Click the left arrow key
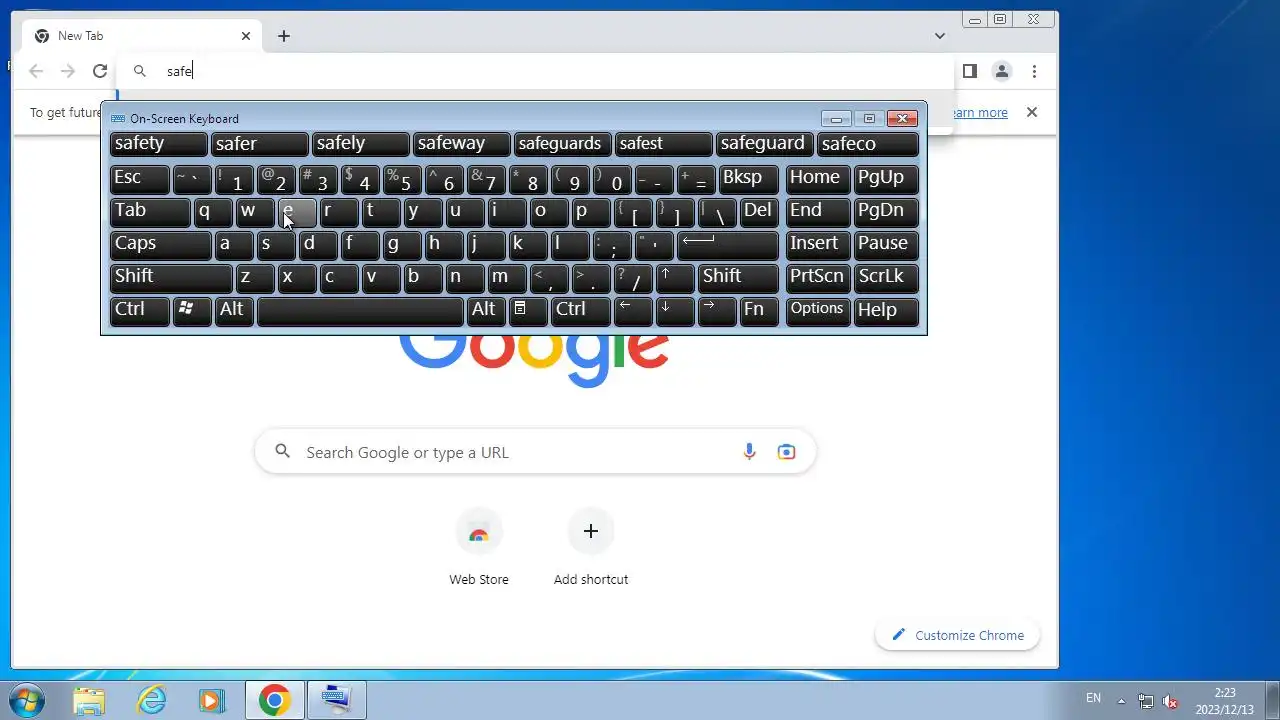Image resolution: width=1280 pixels, height=720 pixels. coord(633,311)
